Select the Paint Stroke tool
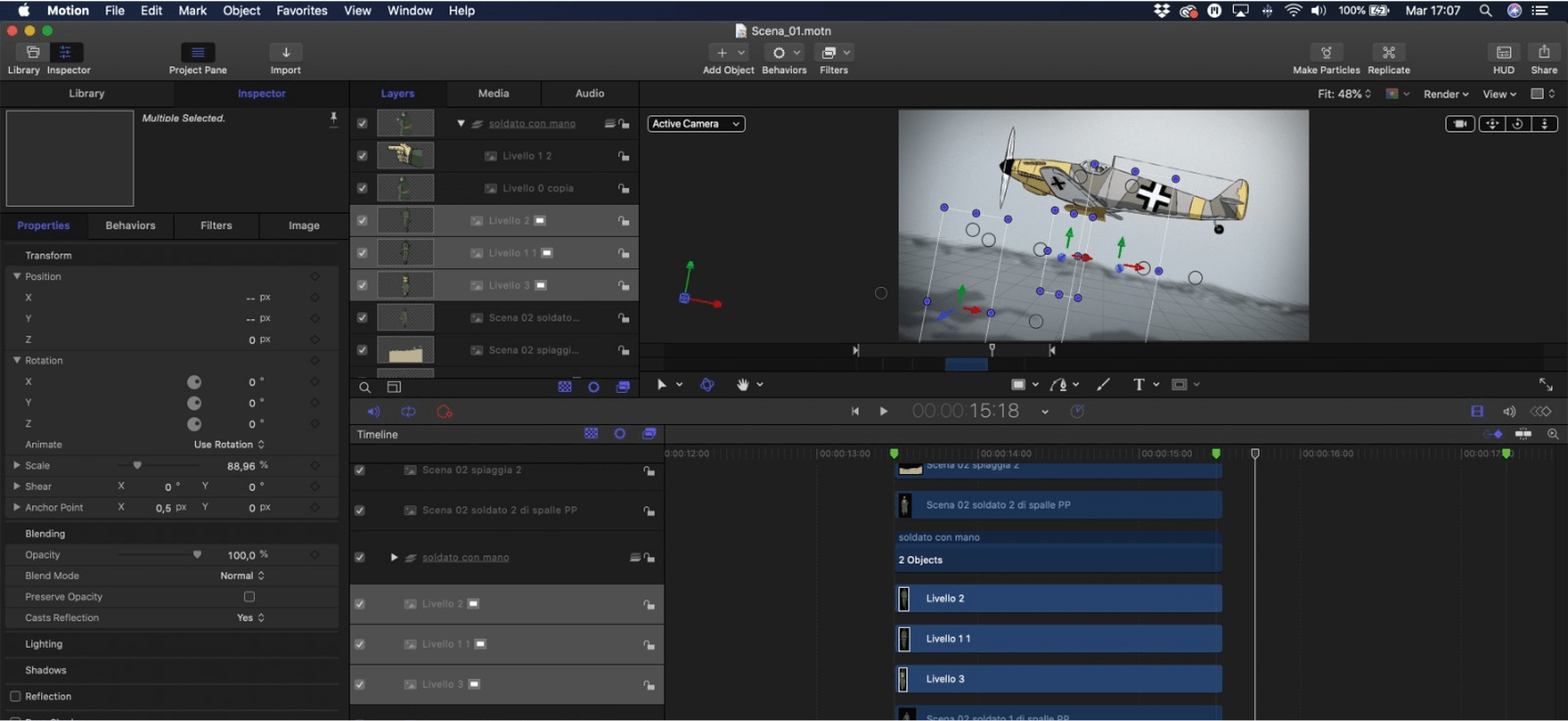1568x721 pixels. 1103,385
